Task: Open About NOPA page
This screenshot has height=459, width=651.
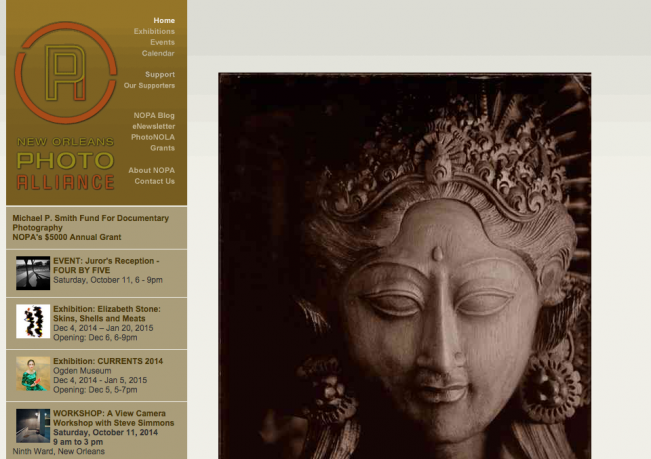Action: [x=151, y=170]
